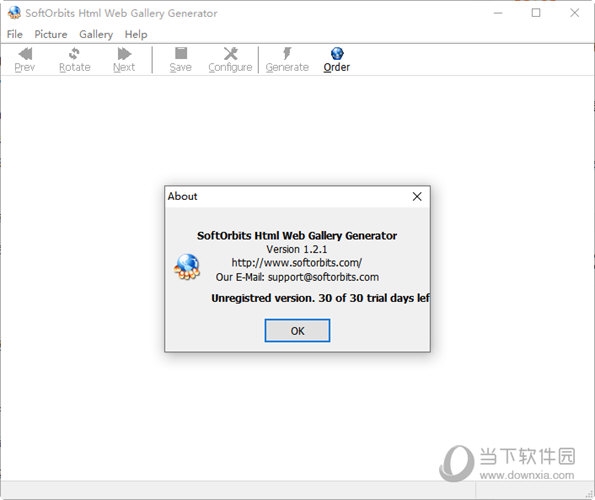Close the main application window
This screenshot has width=595, height=500.
[x=575, y=13]
